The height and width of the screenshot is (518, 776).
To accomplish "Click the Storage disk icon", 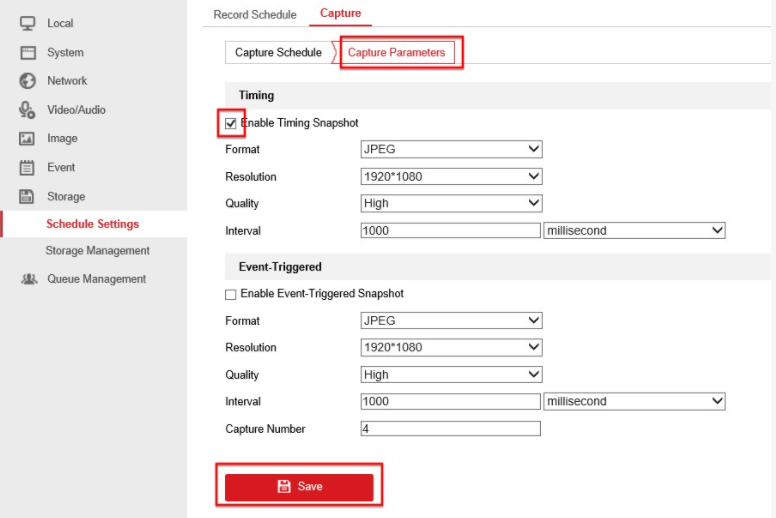I will [28, 197].
